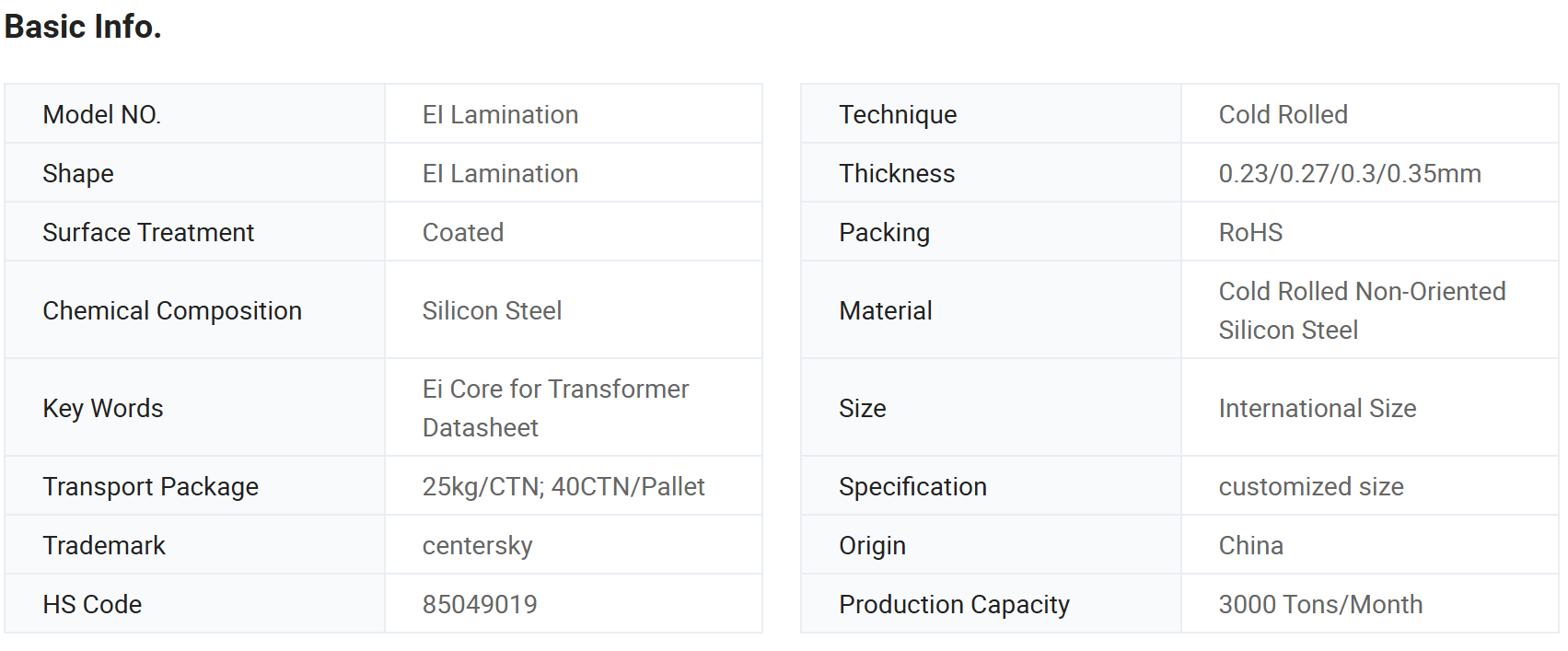Click the Transport Package label
The width and height of the screenshot is (1568, 651).
click(151, 486)
